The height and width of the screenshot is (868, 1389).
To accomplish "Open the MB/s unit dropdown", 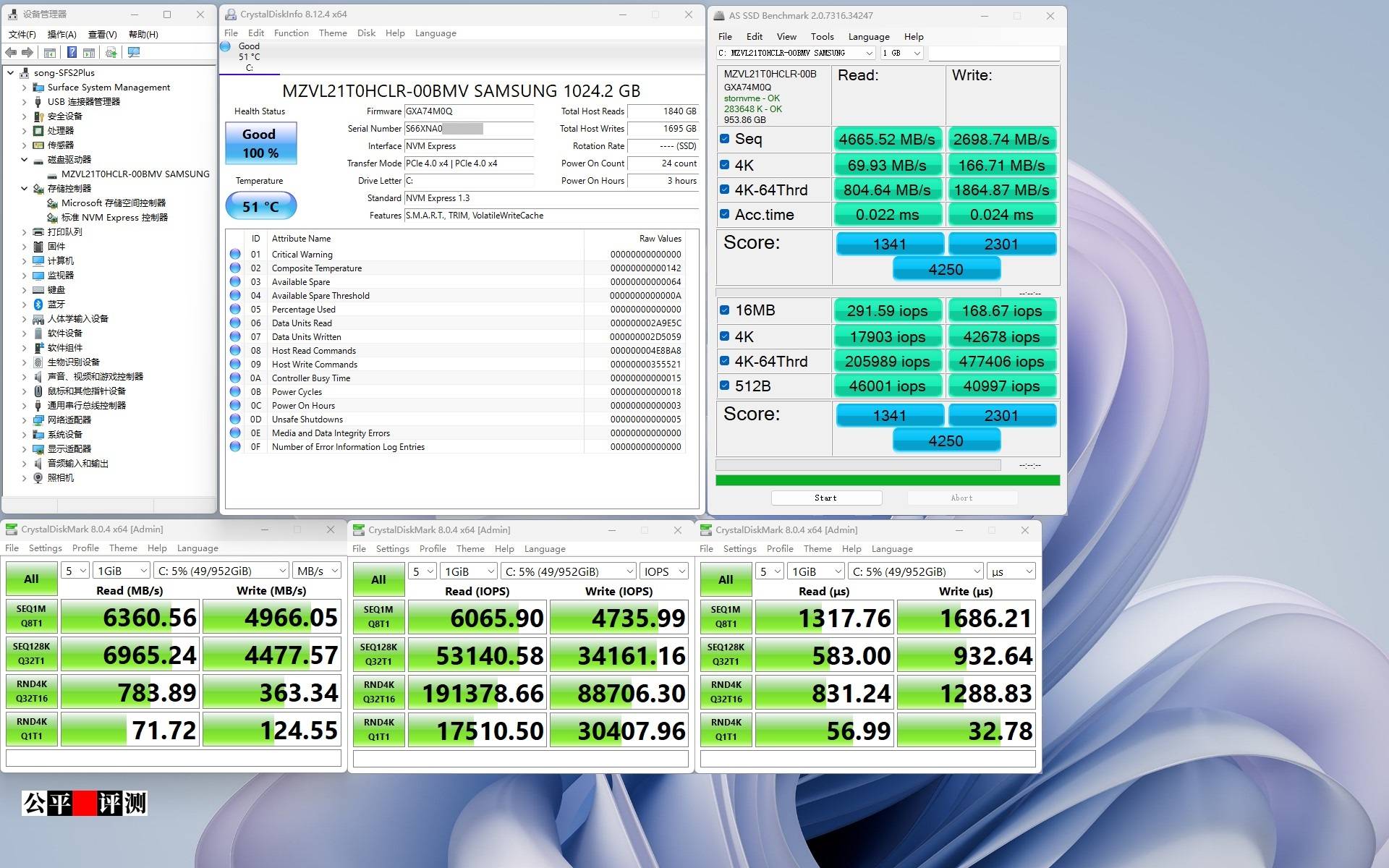I will pyautogui.click(x=317, y=571).
